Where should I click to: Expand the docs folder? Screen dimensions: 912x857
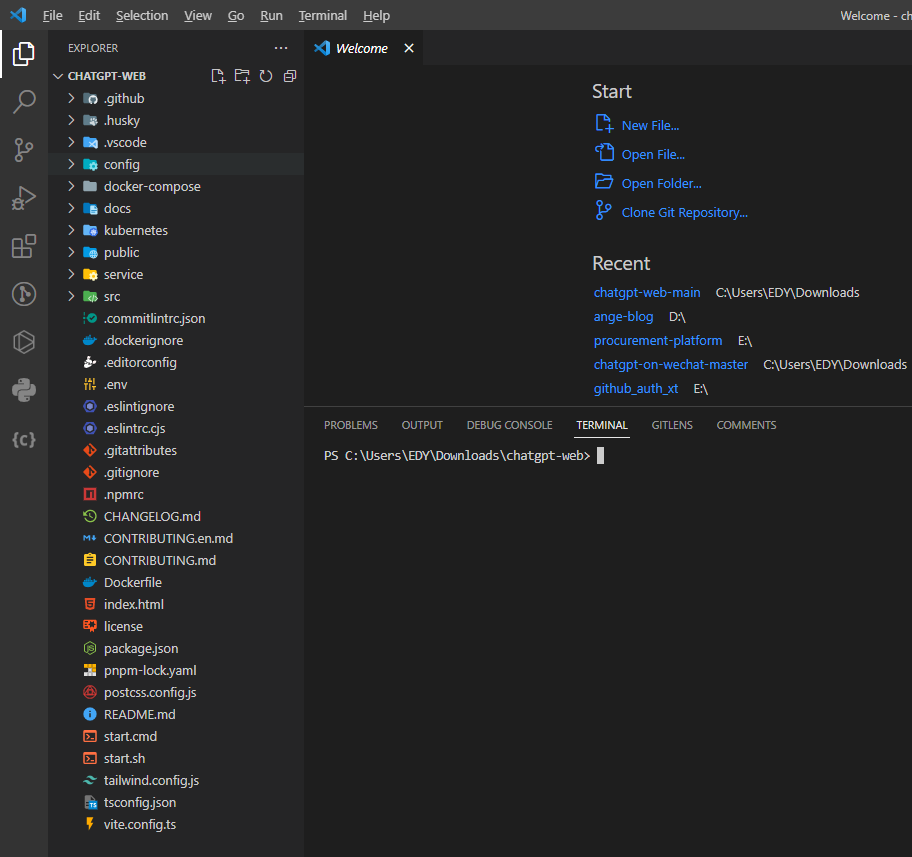71,208
